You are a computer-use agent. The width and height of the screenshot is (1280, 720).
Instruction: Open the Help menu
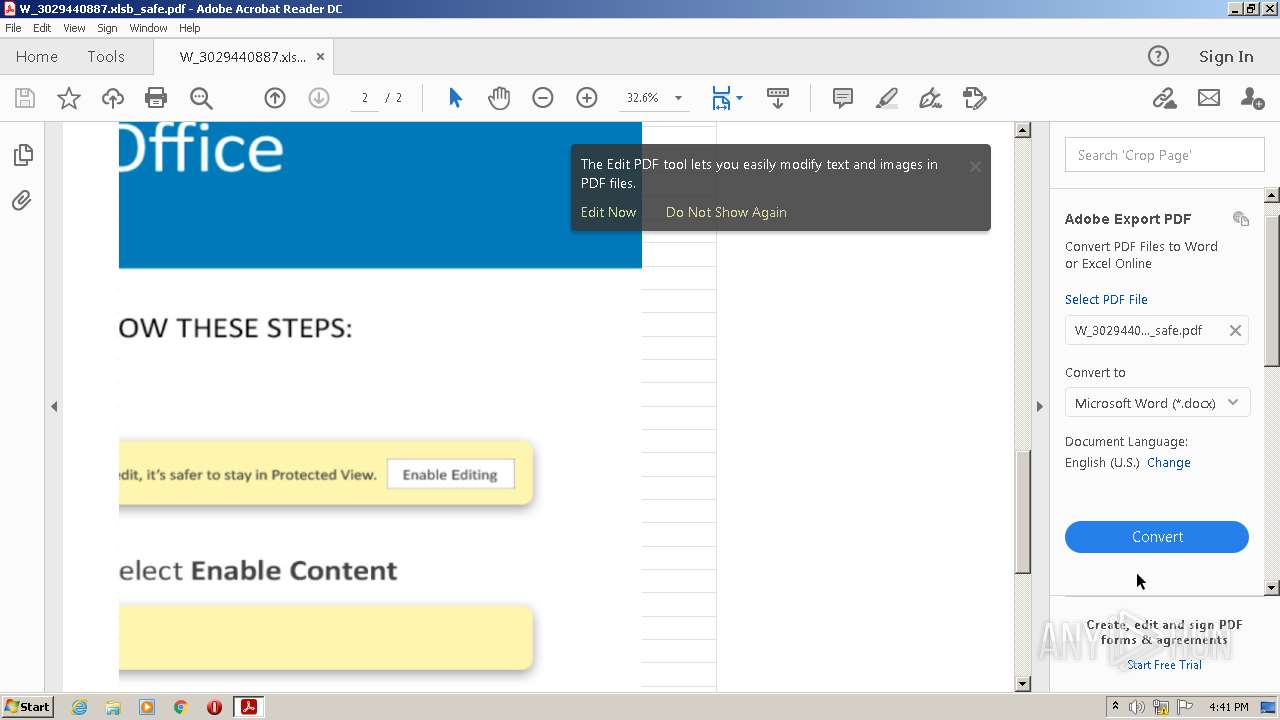(x=190, y=28)
